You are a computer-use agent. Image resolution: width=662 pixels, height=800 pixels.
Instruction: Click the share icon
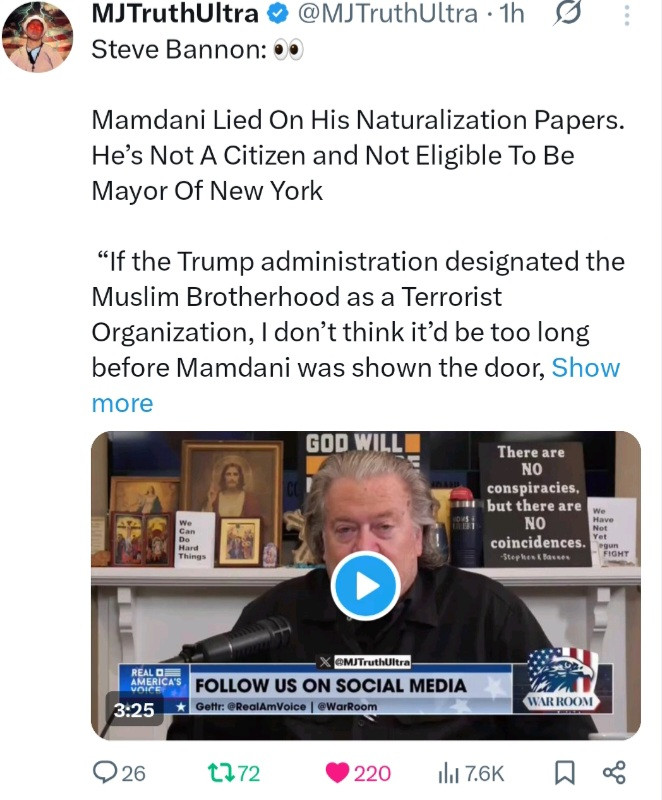[x=614, y=772]
